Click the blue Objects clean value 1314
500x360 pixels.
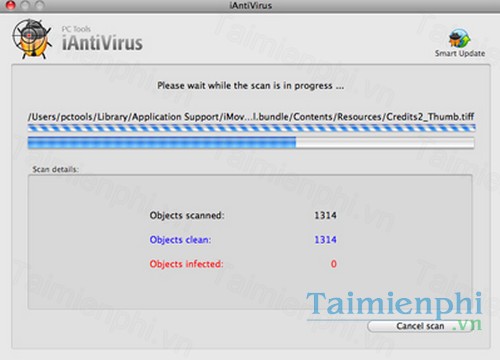(x=325, y=240)
